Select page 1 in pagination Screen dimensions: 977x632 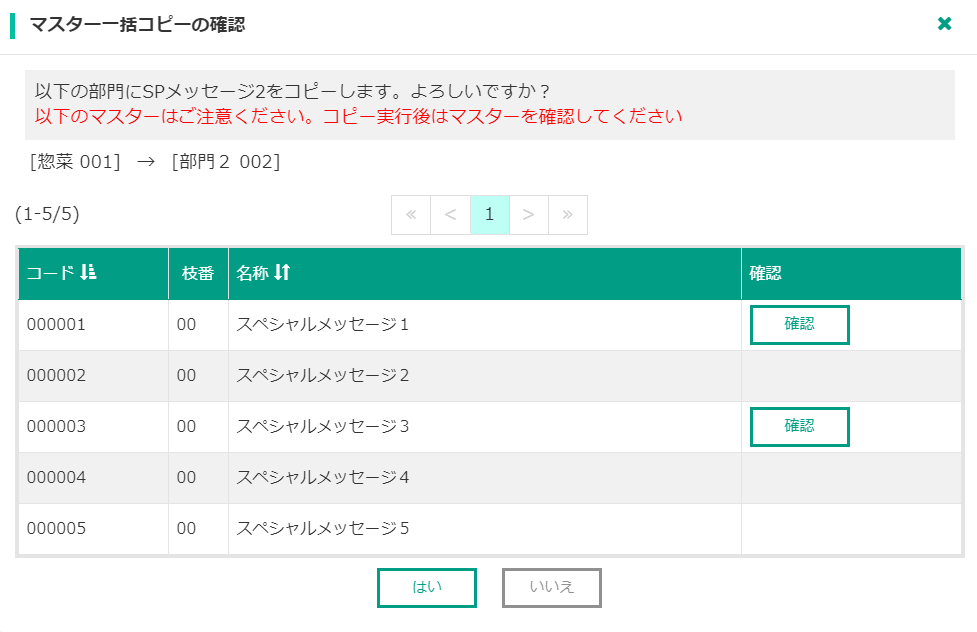coord(490,215)
